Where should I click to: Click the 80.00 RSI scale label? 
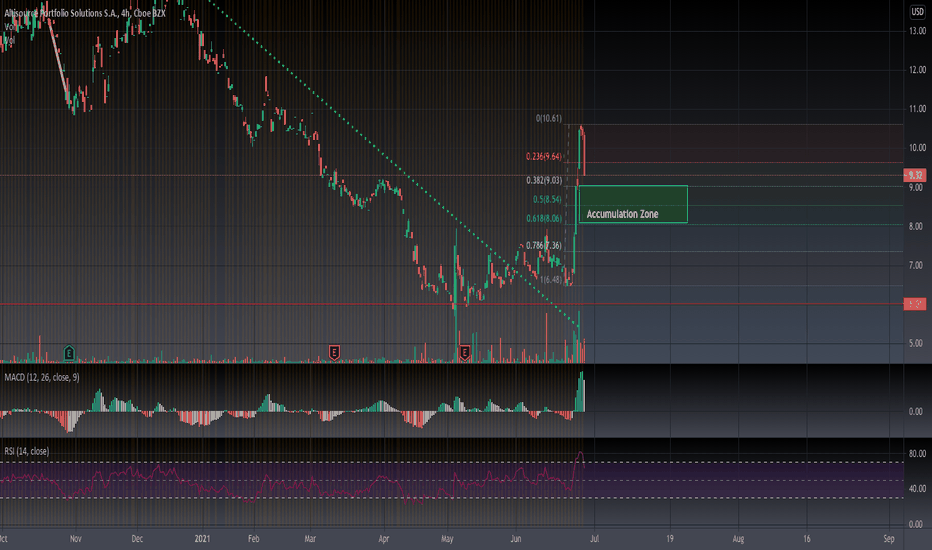coord(917,454)
